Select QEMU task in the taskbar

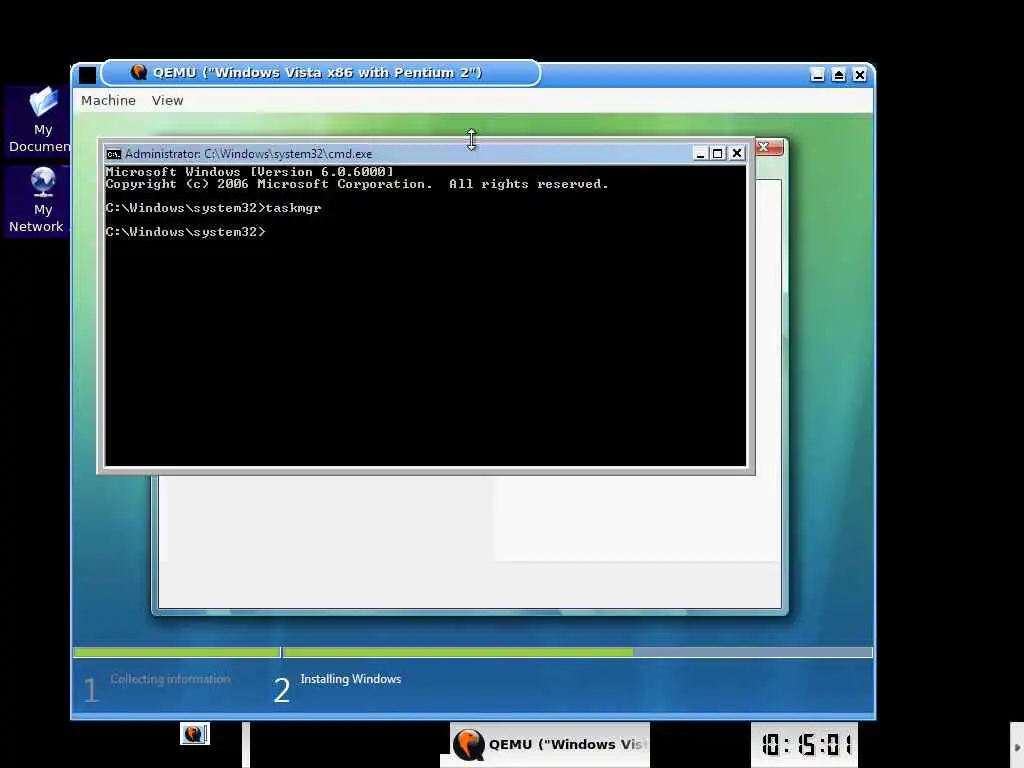tap(549, 744)
